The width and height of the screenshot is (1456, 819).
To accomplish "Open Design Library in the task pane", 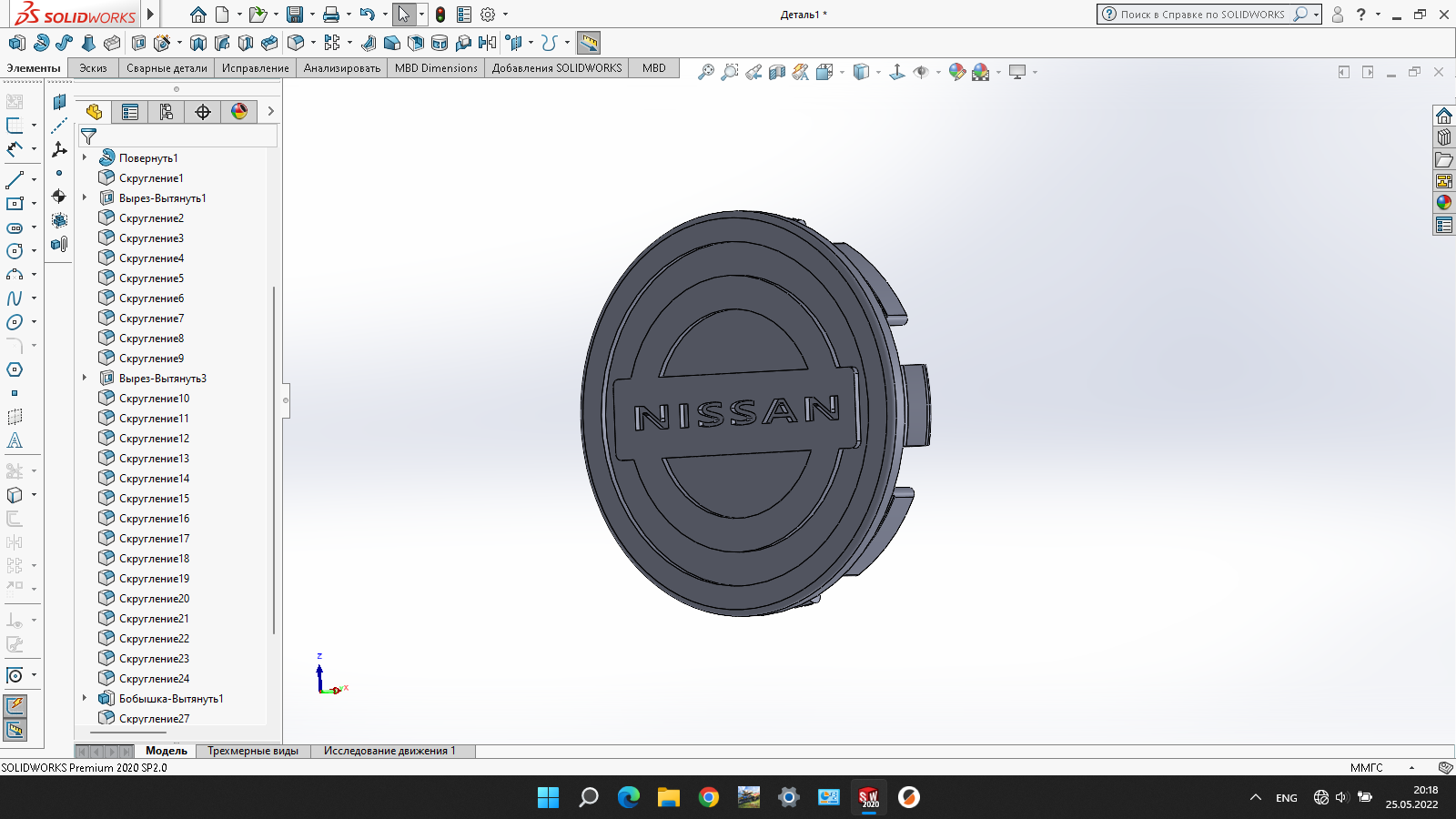I will coord(1444,137).
